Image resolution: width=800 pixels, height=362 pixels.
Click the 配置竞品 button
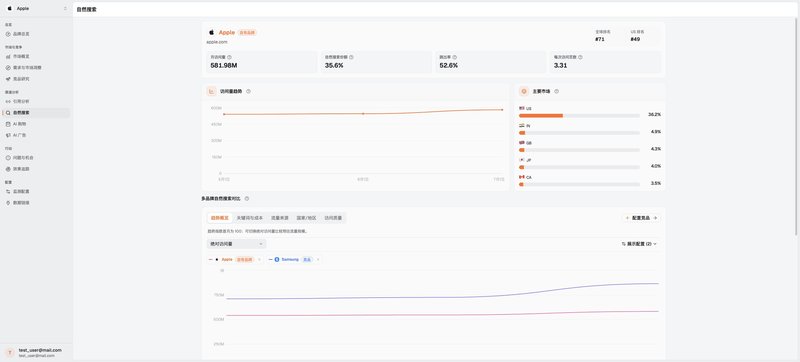[642, 218]
